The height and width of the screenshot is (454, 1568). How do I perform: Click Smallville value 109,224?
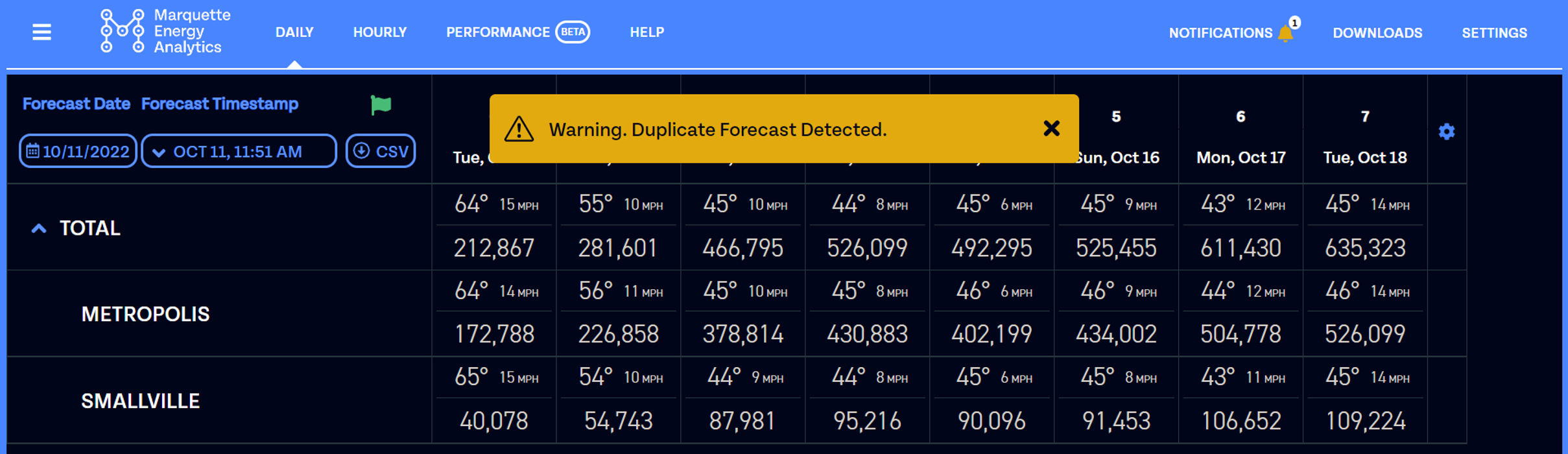coord(1365,421)
